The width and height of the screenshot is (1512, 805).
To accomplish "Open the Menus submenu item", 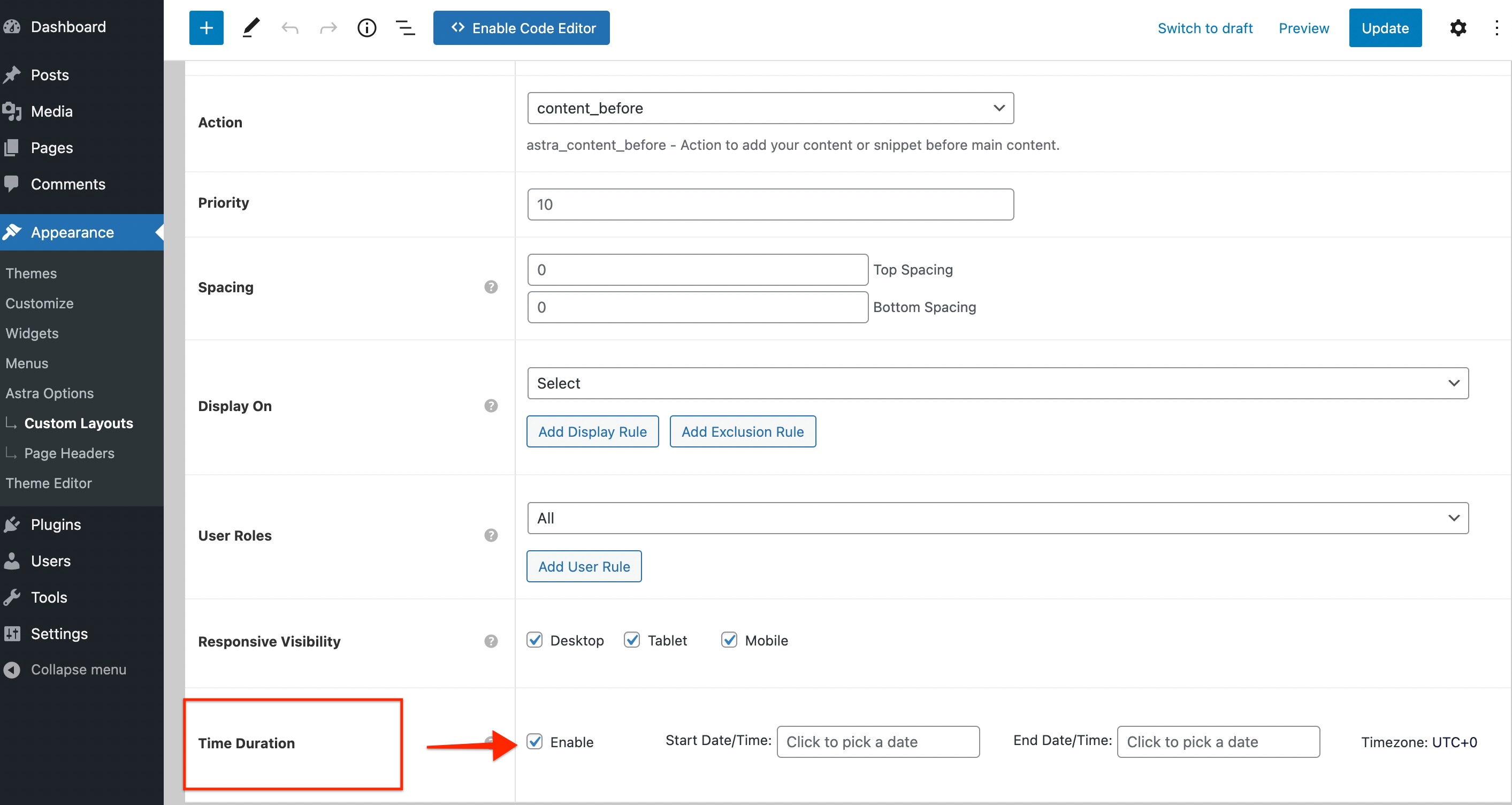I will point(26,363).
